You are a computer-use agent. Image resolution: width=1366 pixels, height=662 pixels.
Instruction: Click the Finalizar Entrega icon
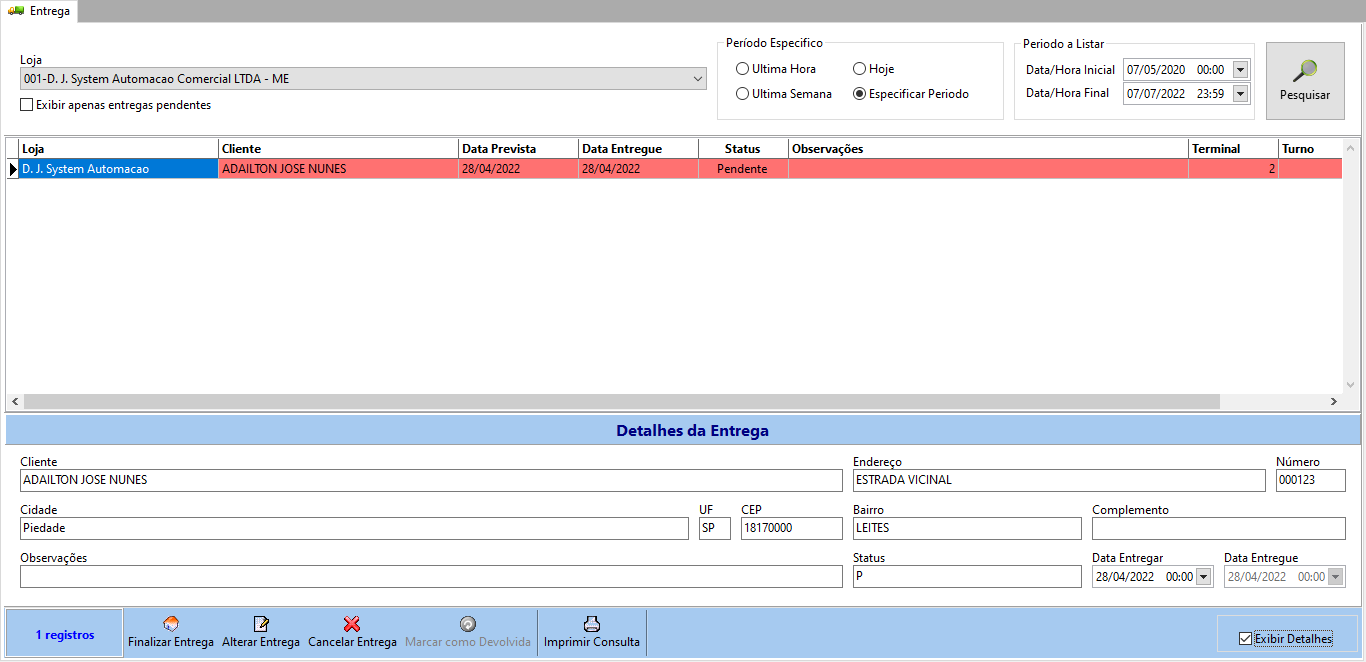click(x=171, y=624)
